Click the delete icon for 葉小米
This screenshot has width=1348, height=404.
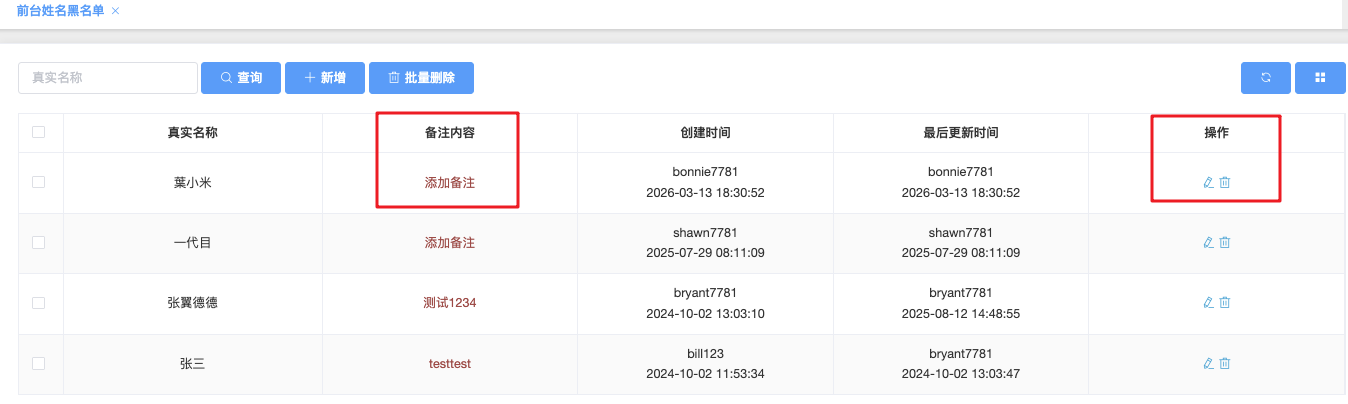(1225, 182)
